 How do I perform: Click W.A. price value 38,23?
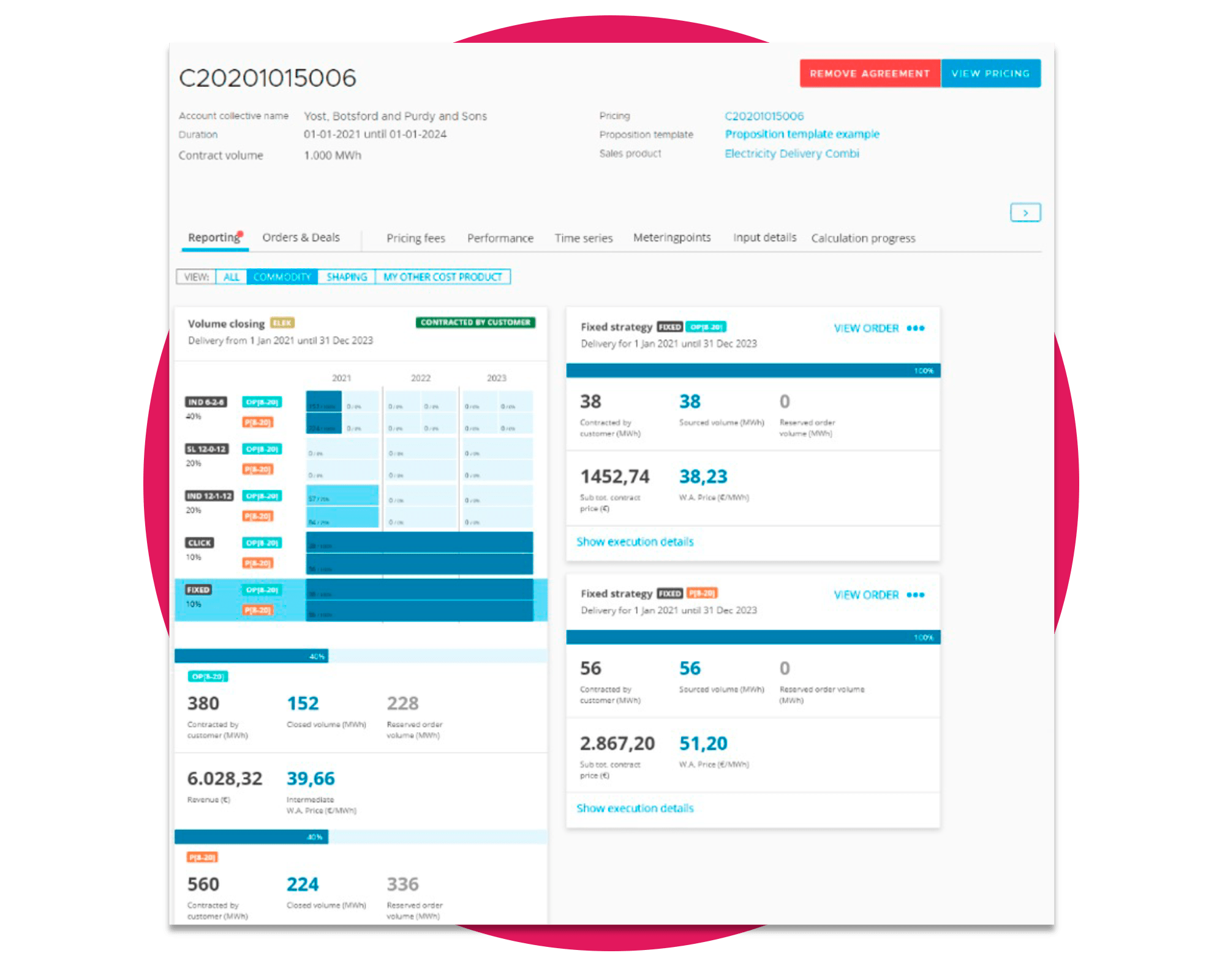tap(703, 477)
